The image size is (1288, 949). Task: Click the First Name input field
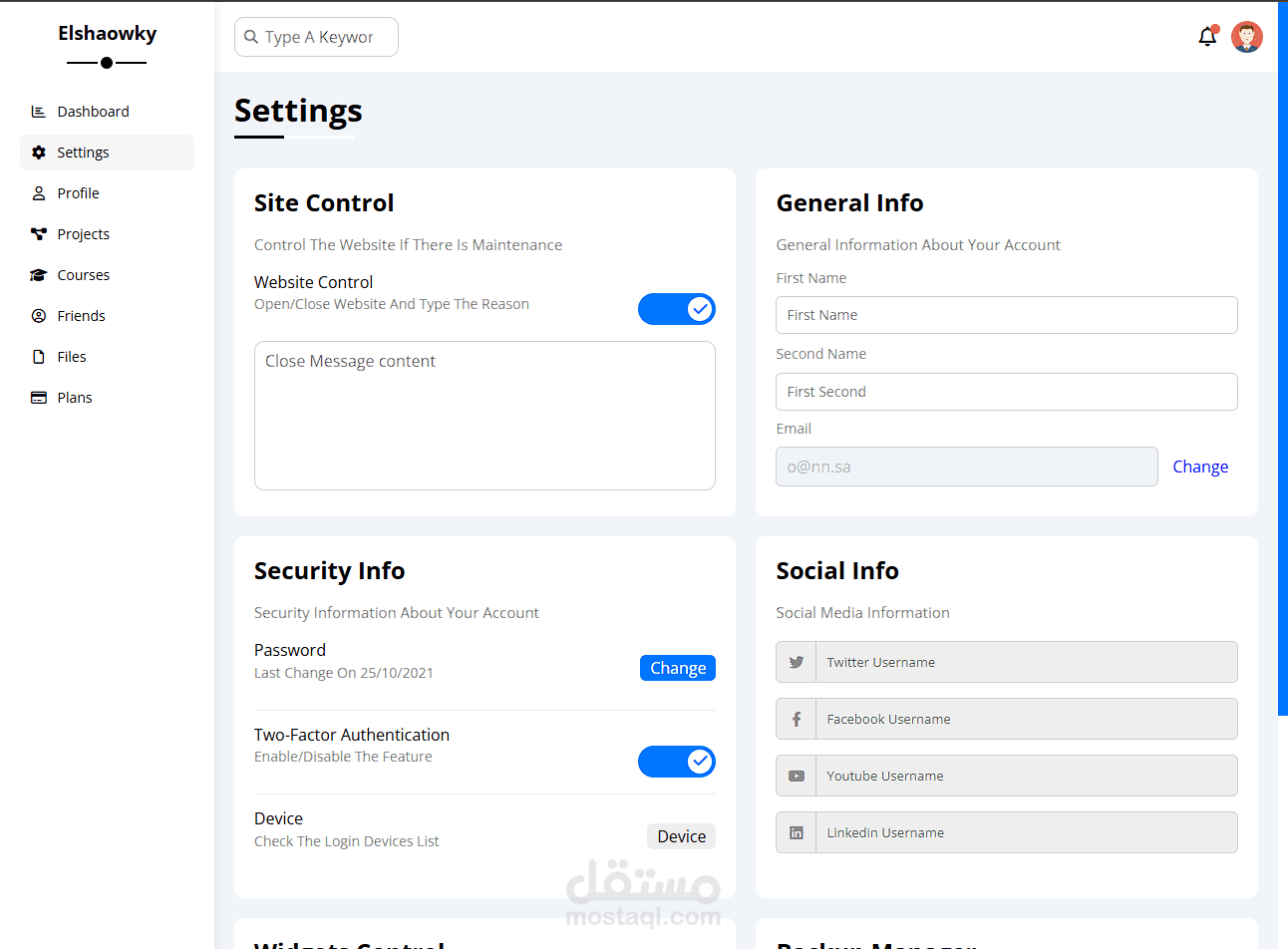(1007, 315)
